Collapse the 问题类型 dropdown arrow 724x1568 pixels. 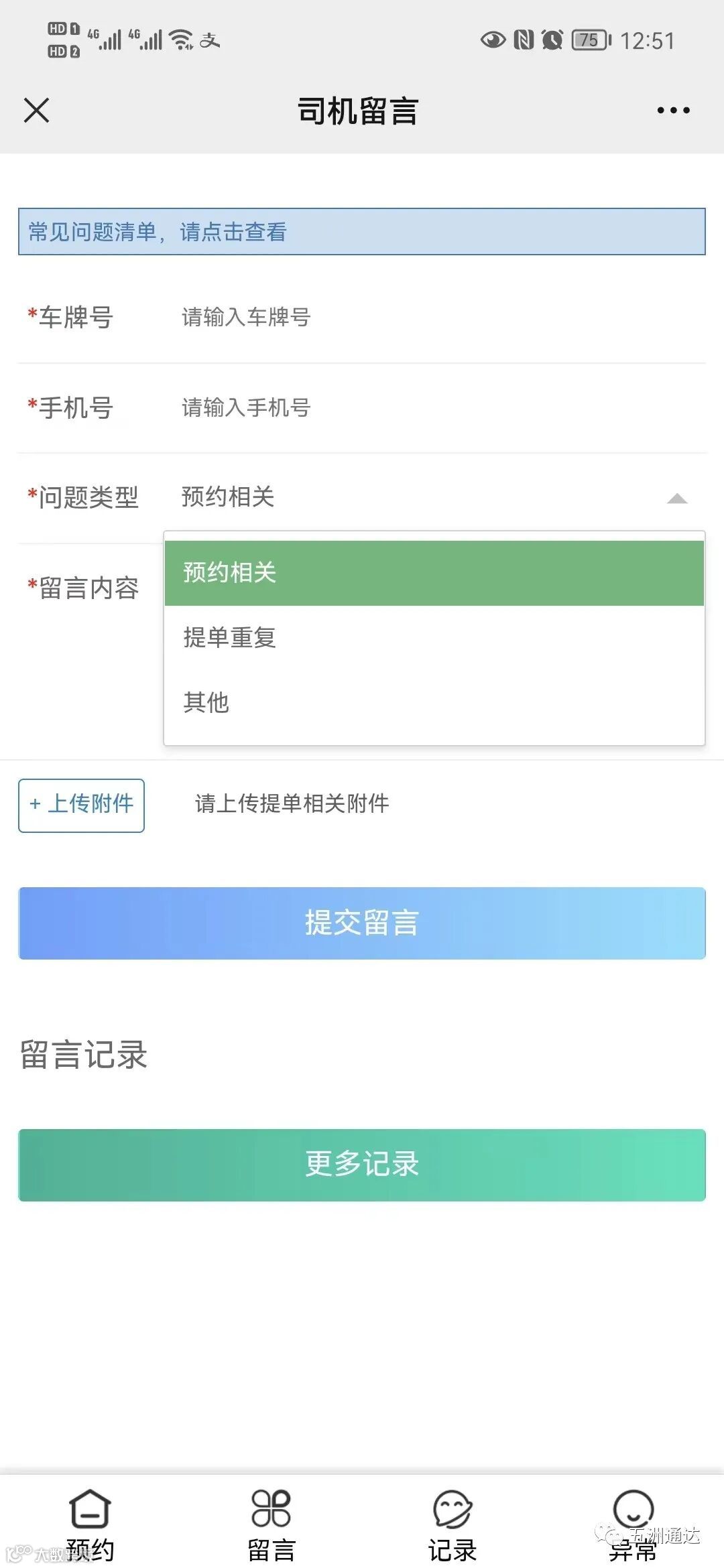pos(677,498)
